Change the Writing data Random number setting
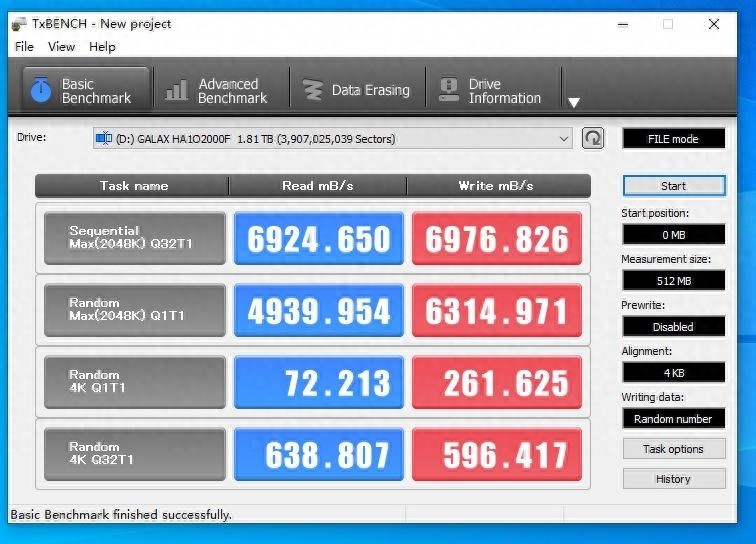 coord(674,419)
